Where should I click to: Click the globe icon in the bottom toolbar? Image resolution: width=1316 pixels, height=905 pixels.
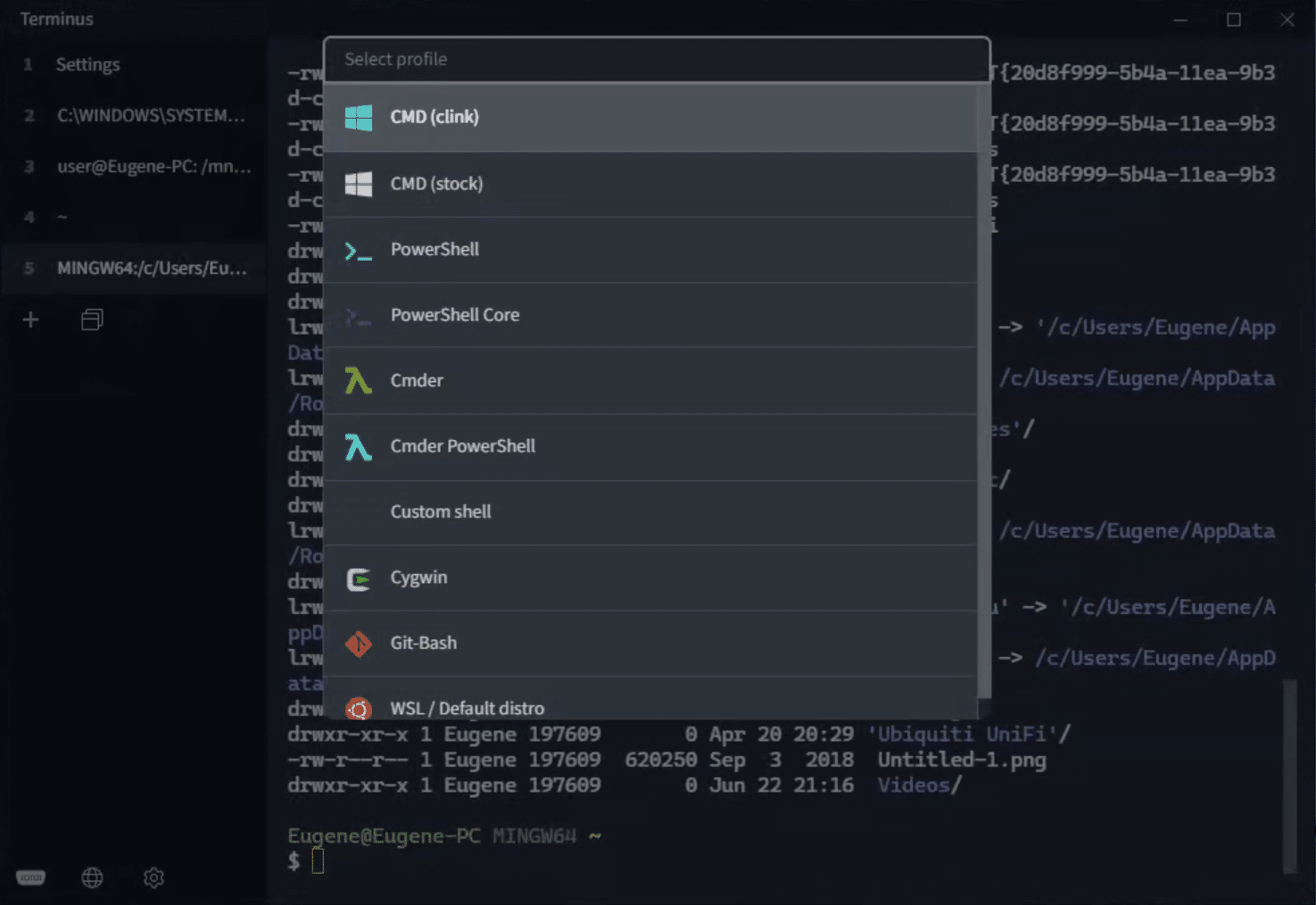[92, 877]
